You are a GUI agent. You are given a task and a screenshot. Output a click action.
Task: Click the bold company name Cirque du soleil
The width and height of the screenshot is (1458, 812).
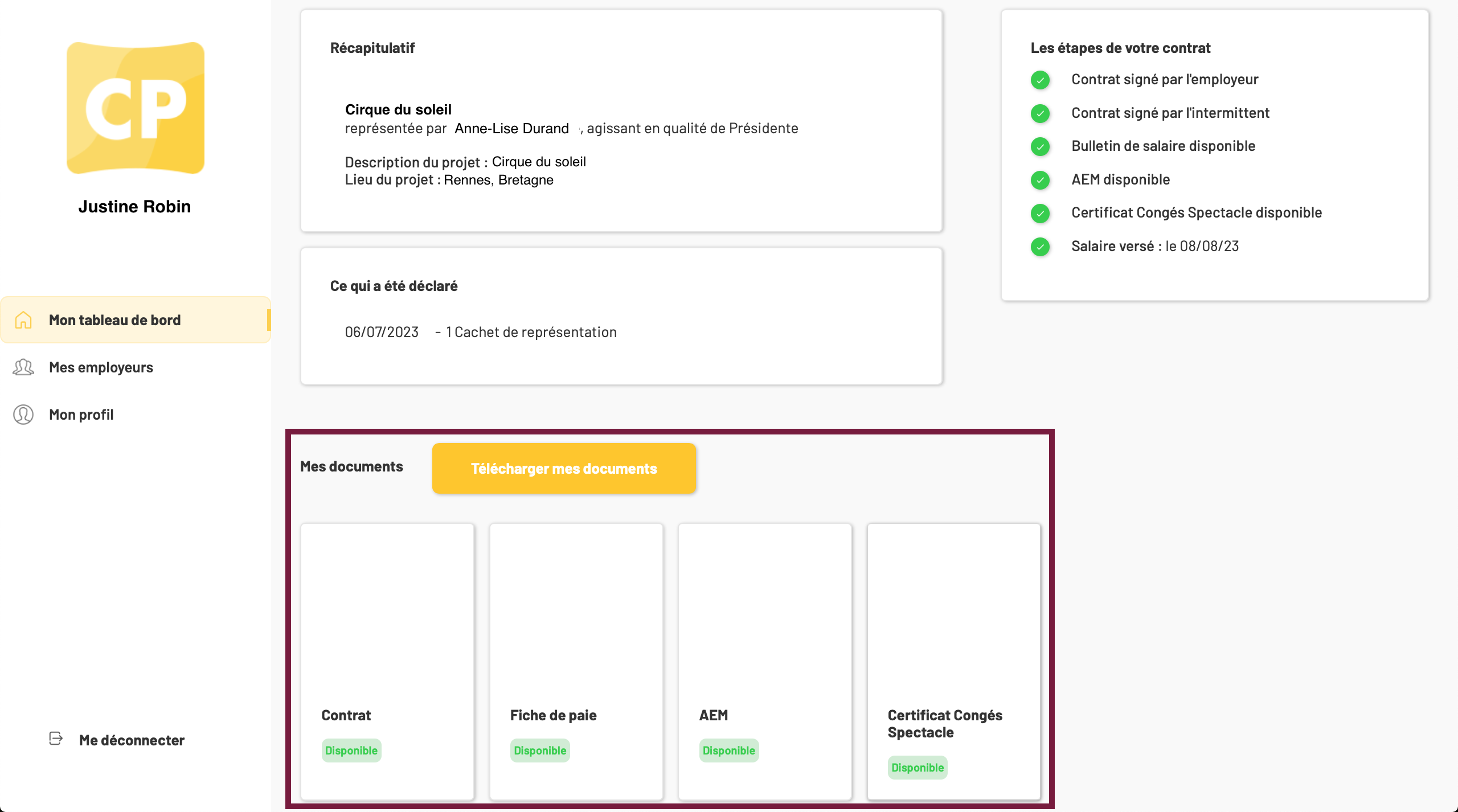(398, 109)
